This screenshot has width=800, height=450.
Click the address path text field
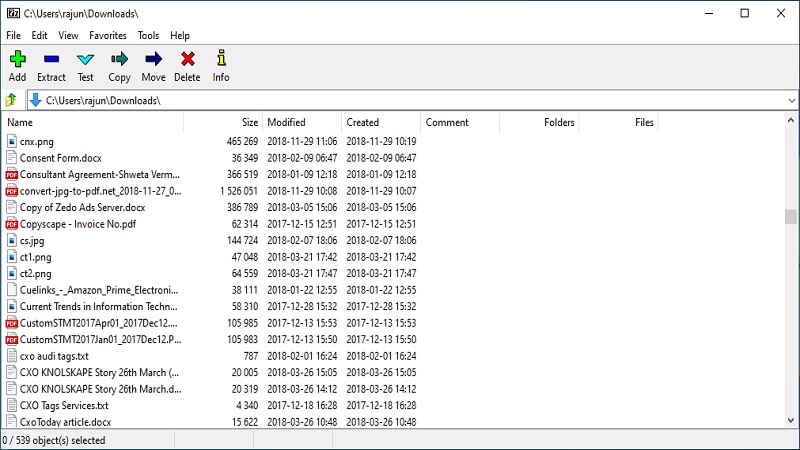point(413,101)
